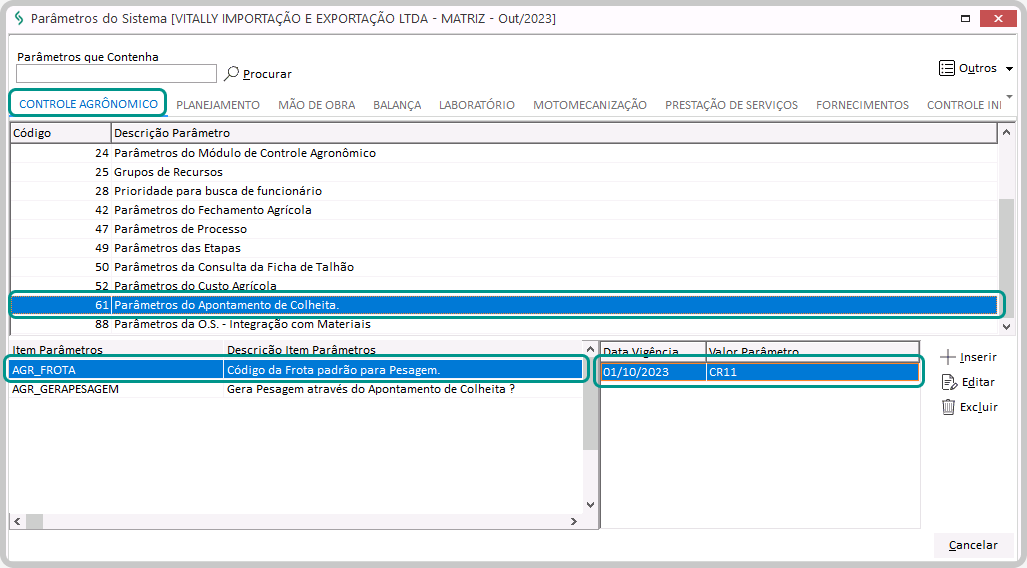
Task: Click the Procurar magnifier icon
Action: pos(231,73)
